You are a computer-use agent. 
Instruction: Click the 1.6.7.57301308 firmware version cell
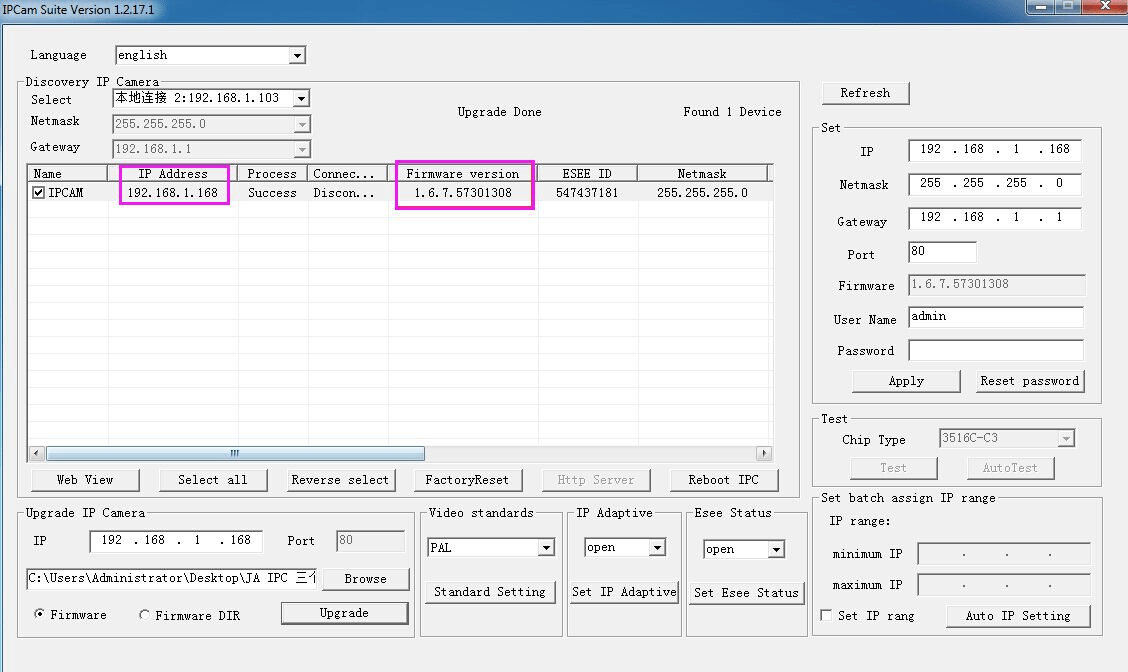[463, 193]
